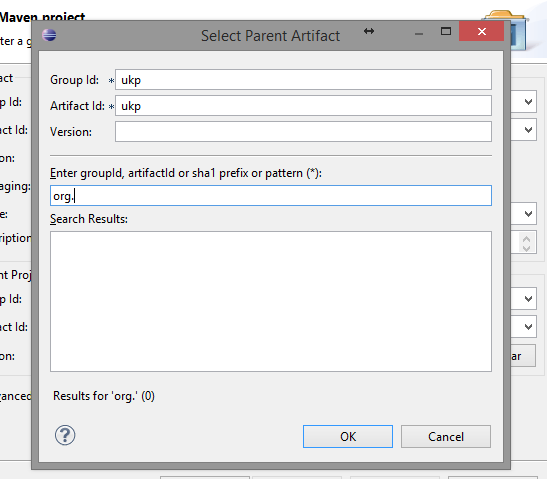Click the Description field scroll down arrow
The image size is (547, 479).
tap(526, 248)
